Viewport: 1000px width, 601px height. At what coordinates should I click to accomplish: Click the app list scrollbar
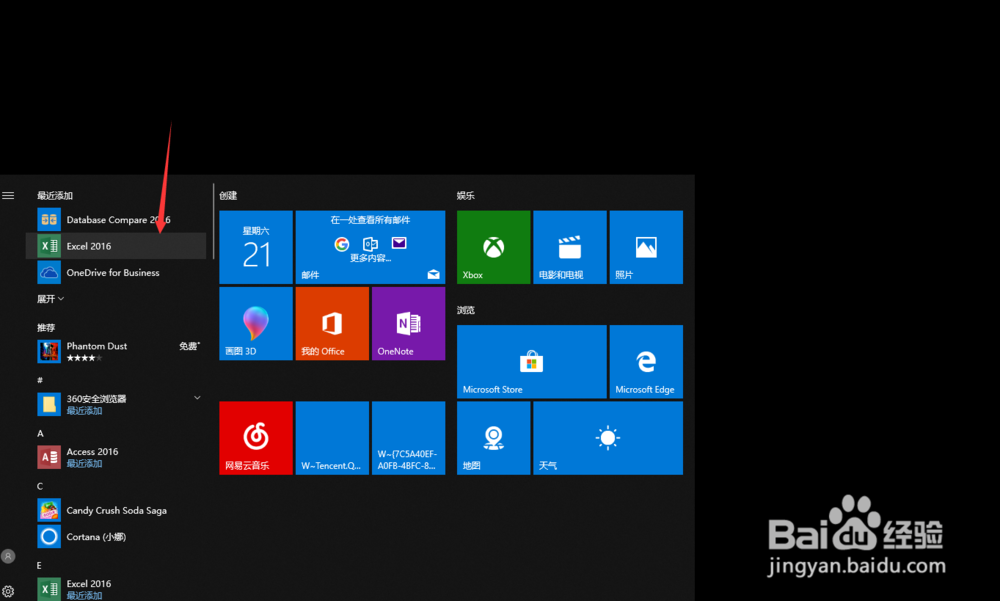coord(213,221)
